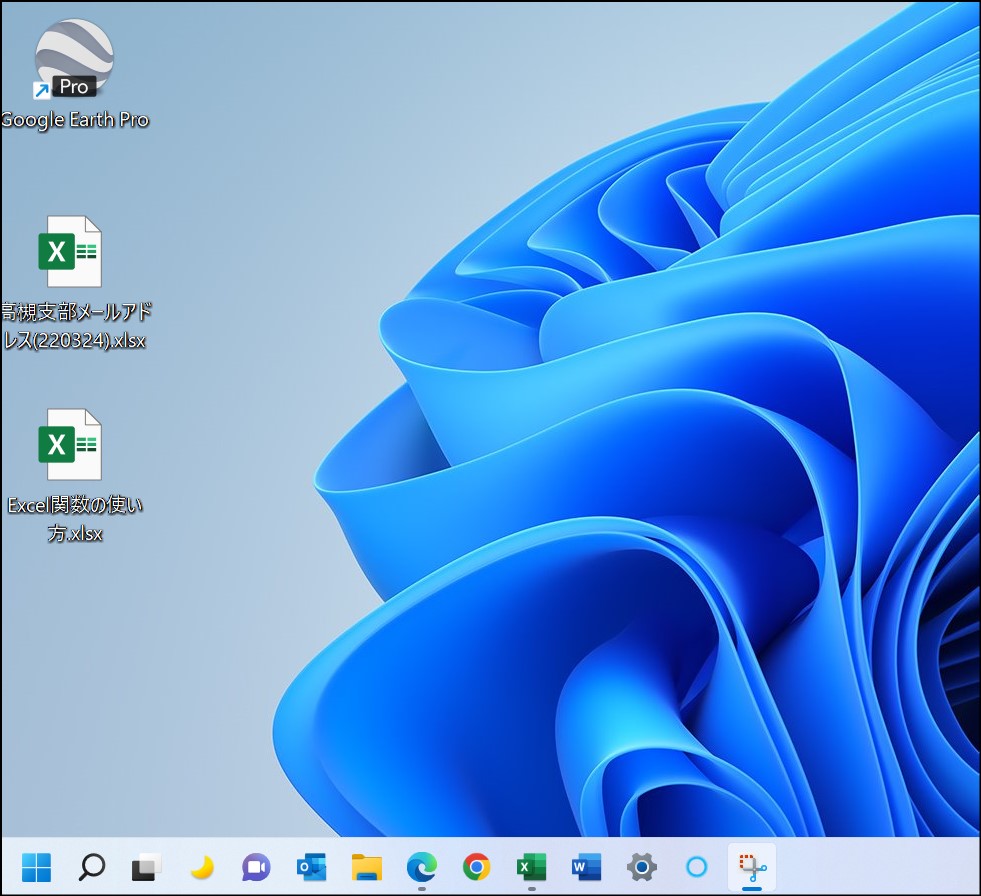Launch Google Chrome from the taskbar

click(476, 866)
